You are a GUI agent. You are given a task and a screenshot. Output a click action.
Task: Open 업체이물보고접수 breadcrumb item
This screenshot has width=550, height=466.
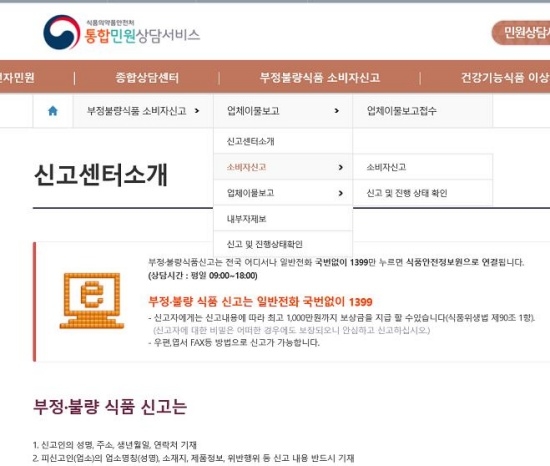pyautogui.click(x=402, y=111)
